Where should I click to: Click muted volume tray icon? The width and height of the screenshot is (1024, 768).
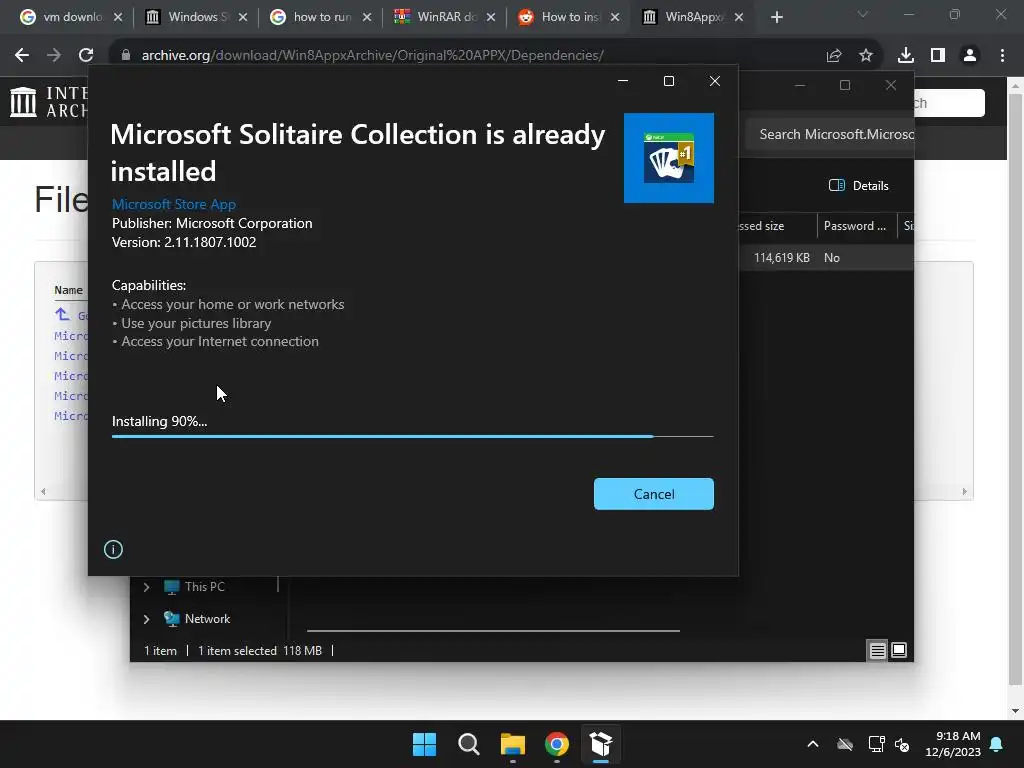coord(903,744)
